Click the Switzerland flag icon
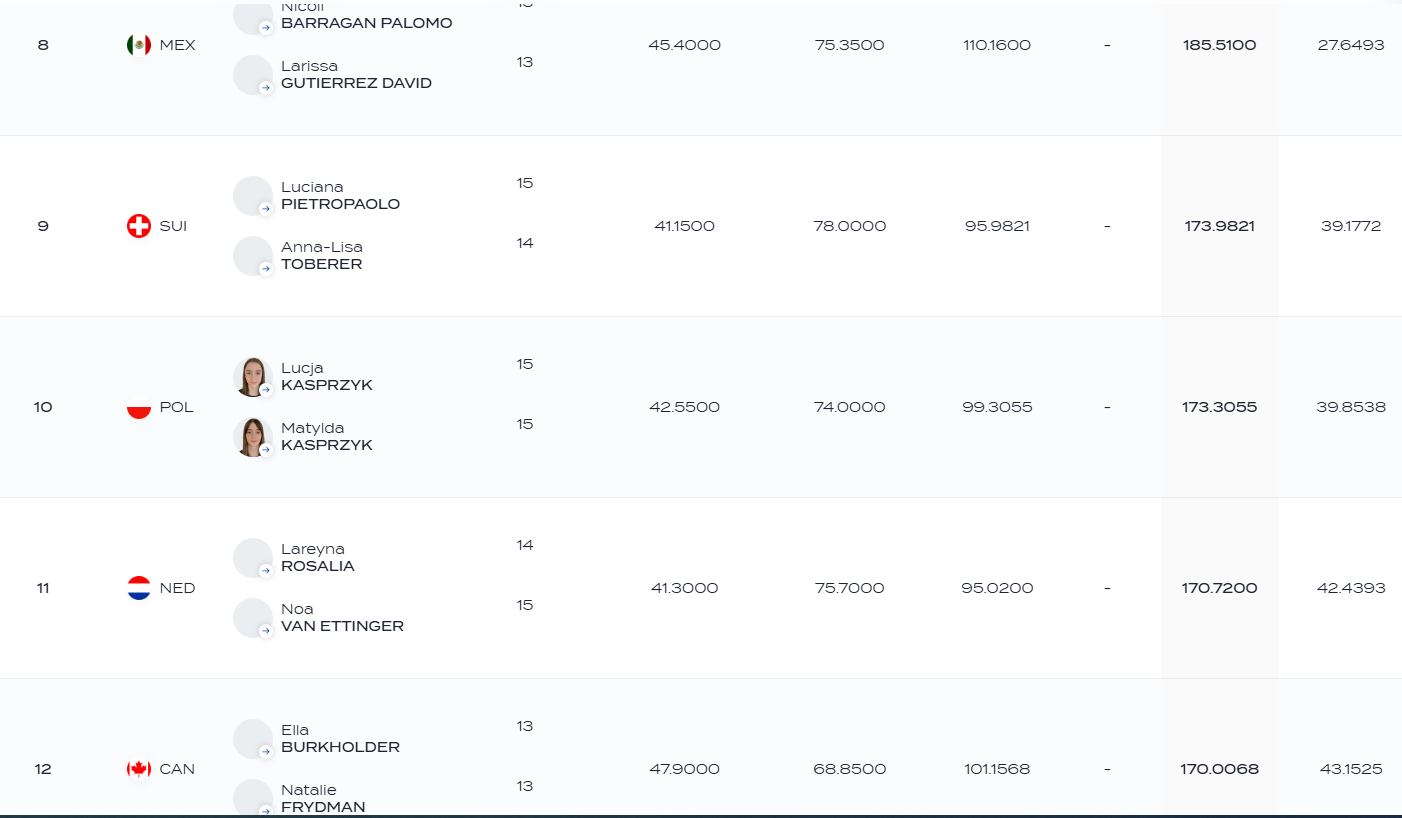The image size is (1402, 818). 139,226
